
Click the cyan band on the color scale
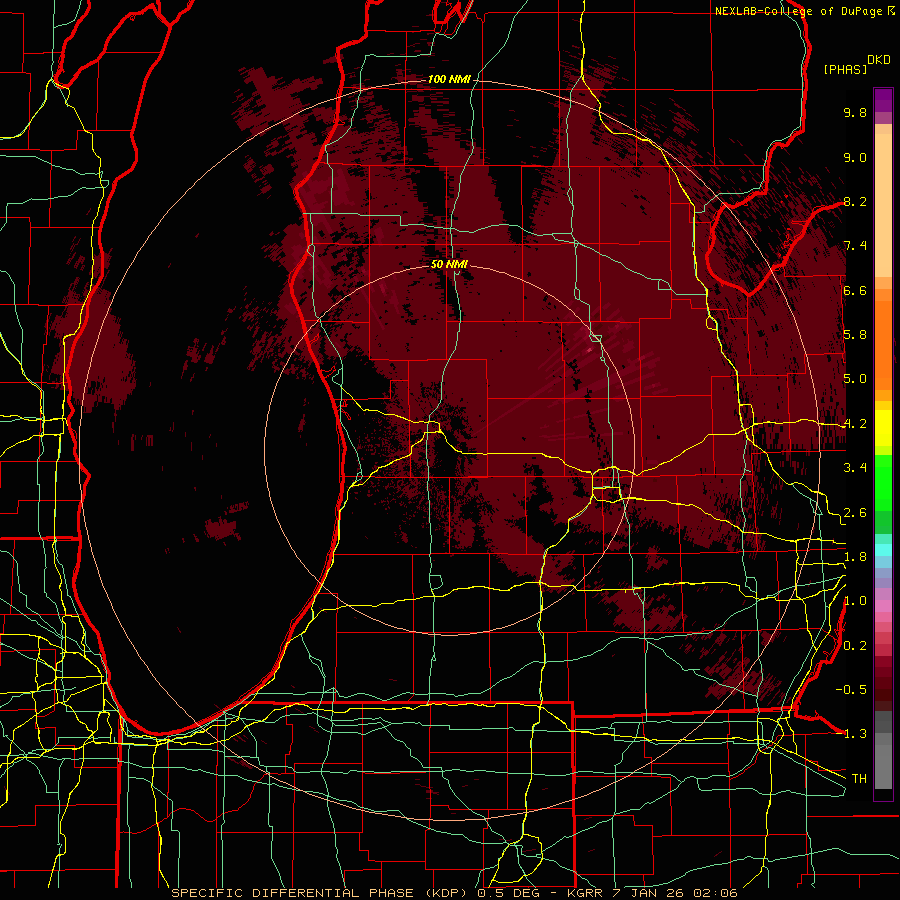point(883,549)
